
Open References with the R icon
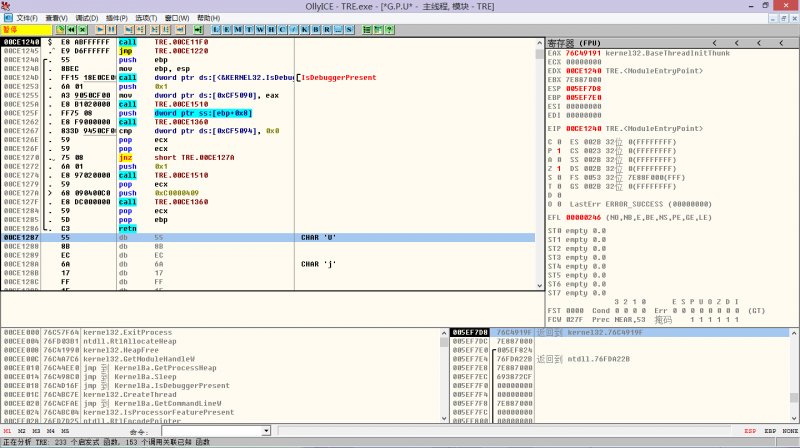click(x=327, y=30)
